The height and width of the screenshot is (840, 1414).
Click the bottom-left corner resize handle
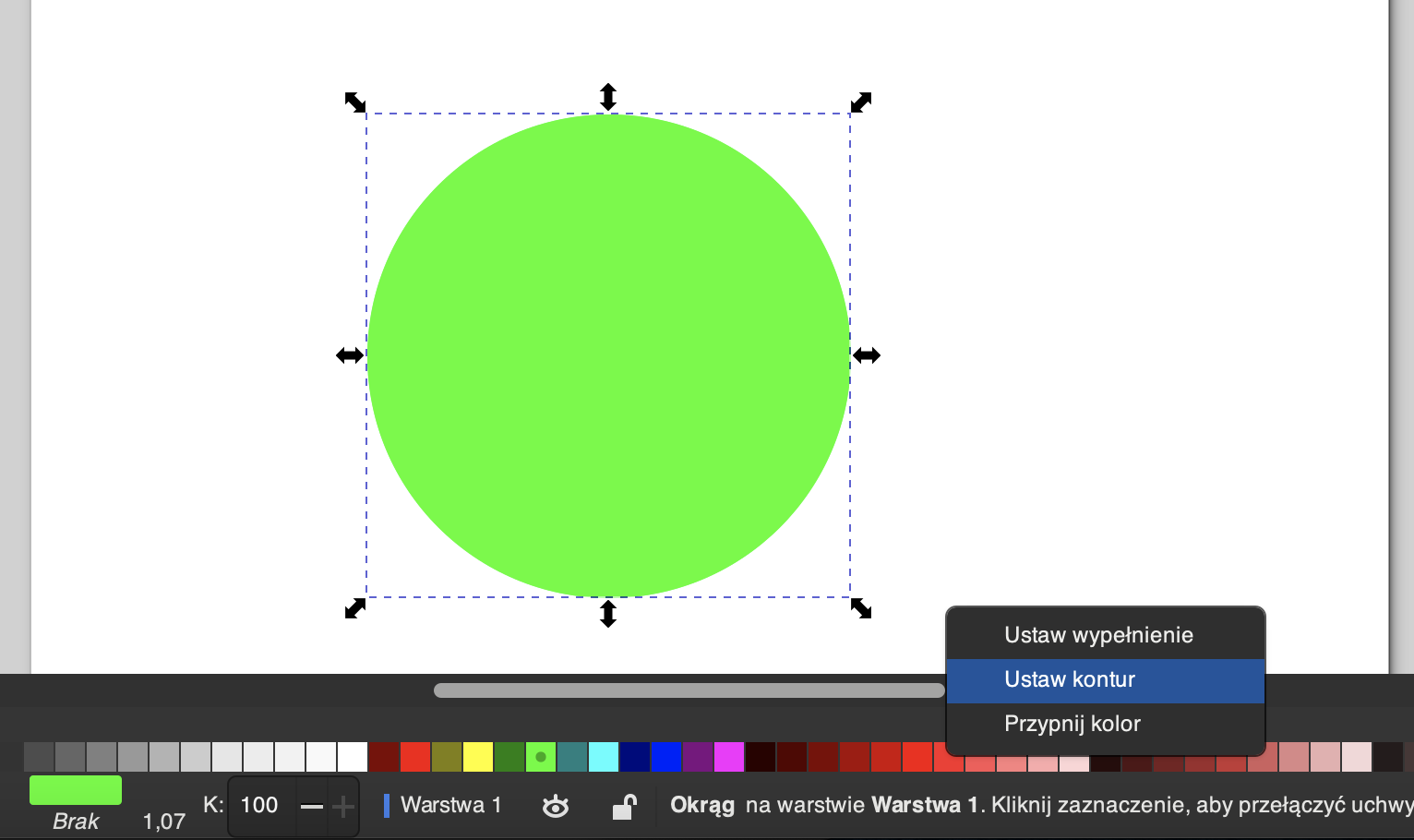(355, 608)
